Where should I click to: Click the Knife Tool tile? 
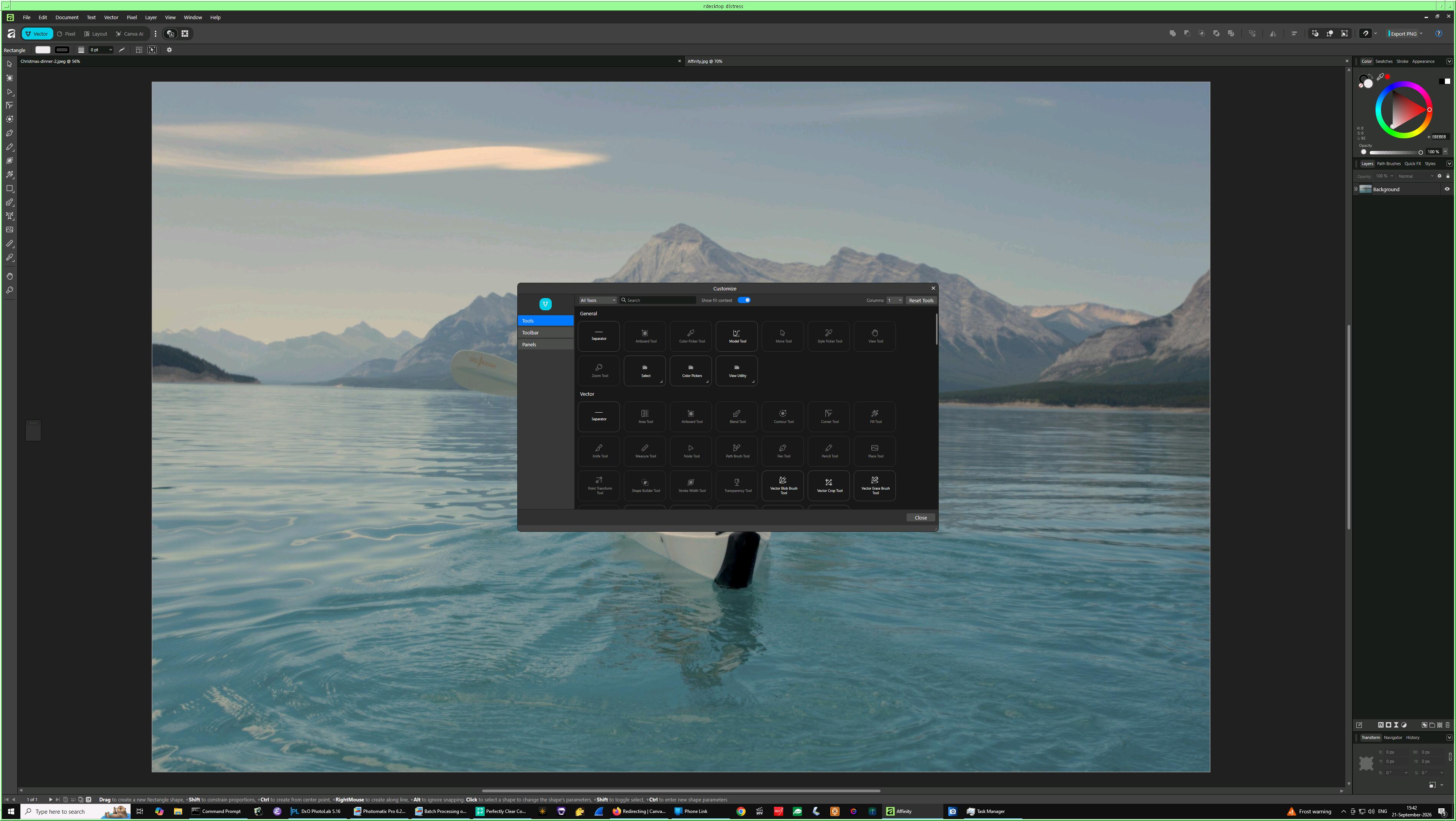(599, 451)
